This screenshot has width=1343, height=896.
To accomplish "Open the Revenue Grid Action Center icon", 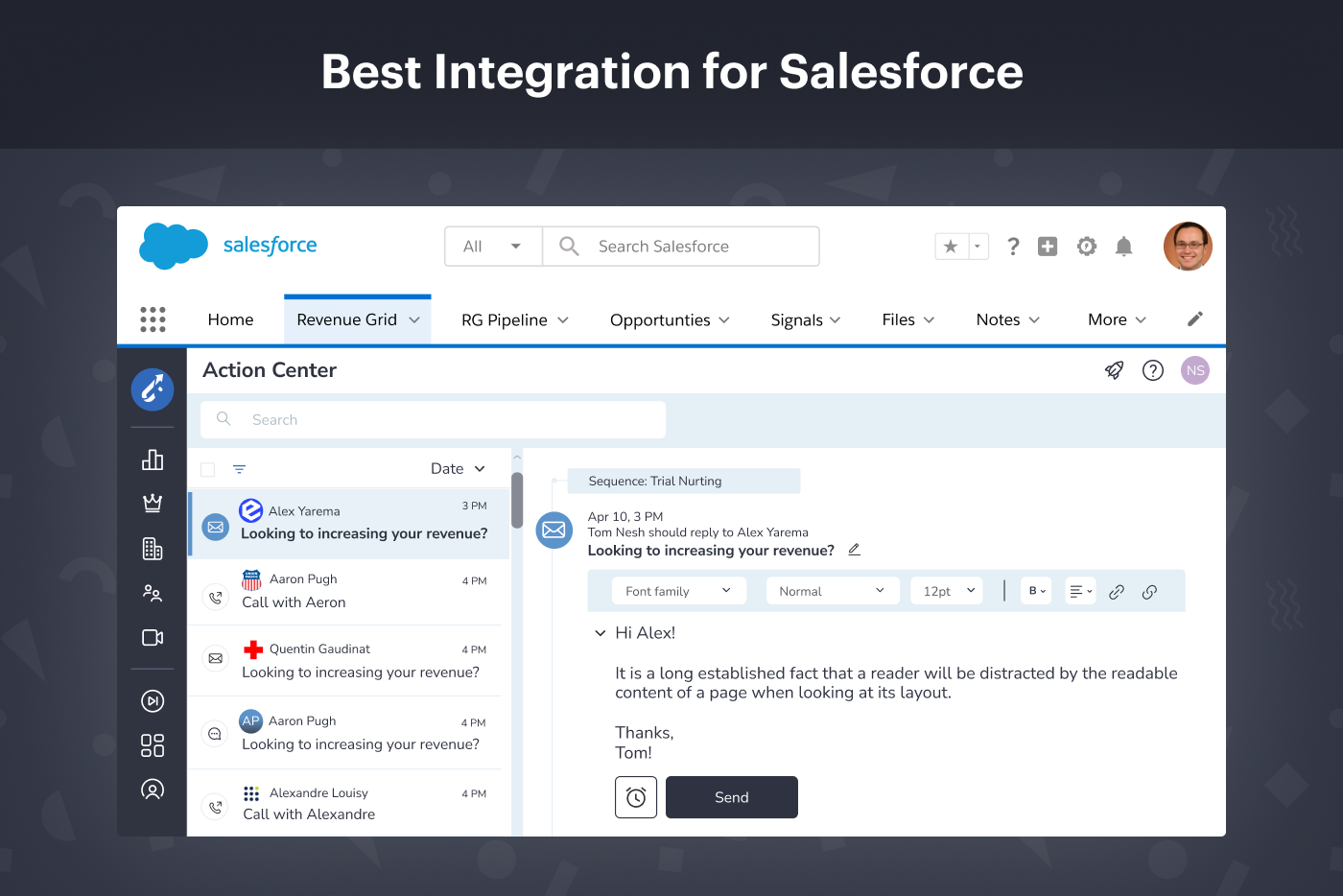I will 152,389.
